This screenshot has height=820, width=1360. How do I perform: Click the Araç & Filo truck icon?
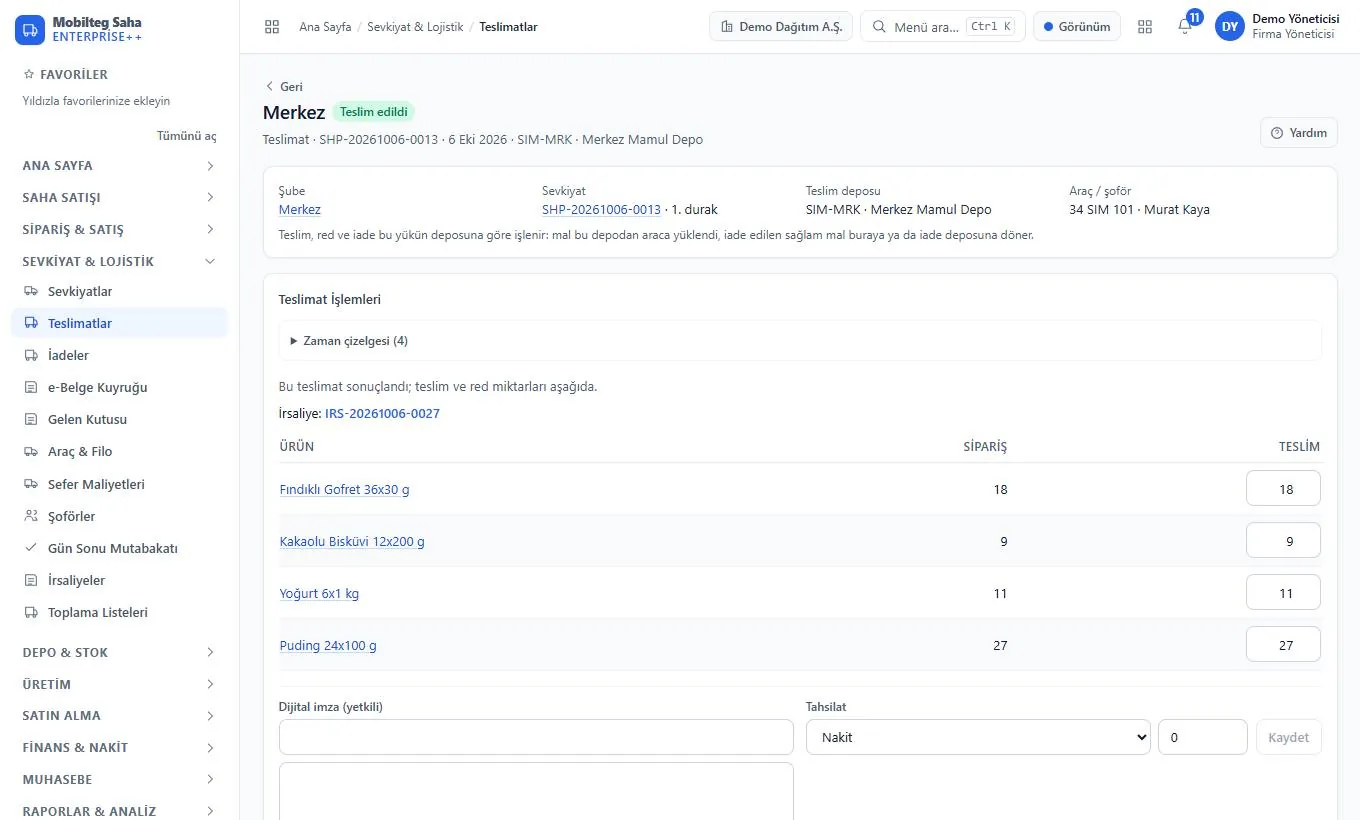click(x=30, y=452)
